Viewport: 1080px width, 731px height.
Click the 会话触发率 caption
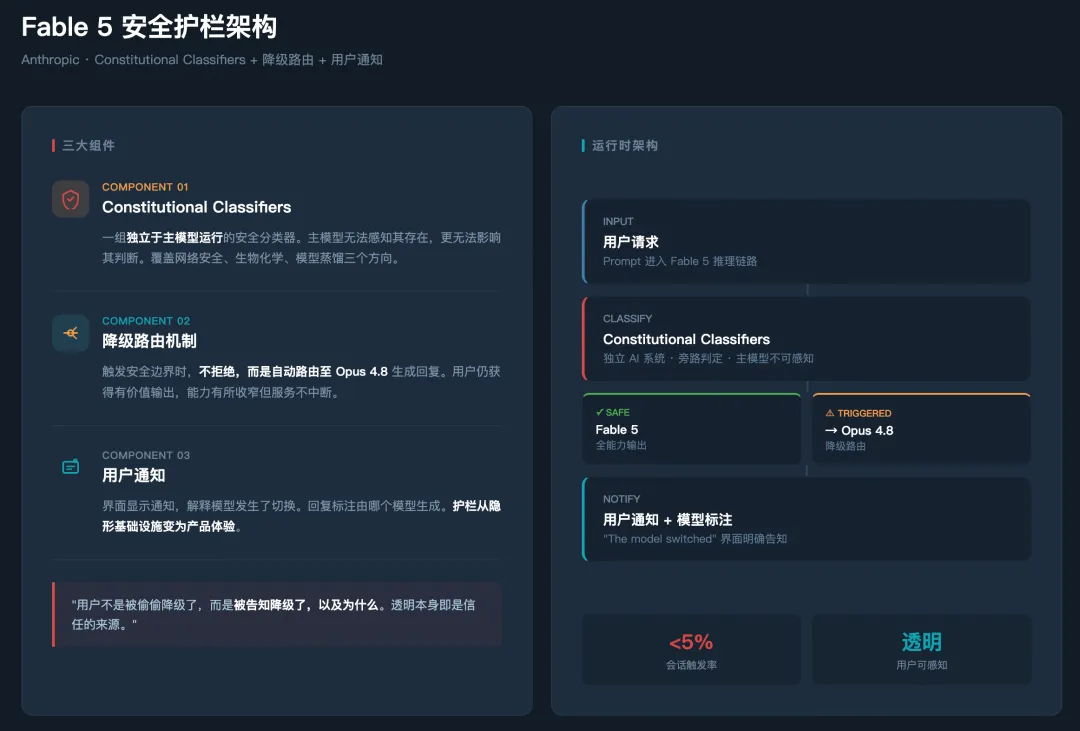pos(691,665)
